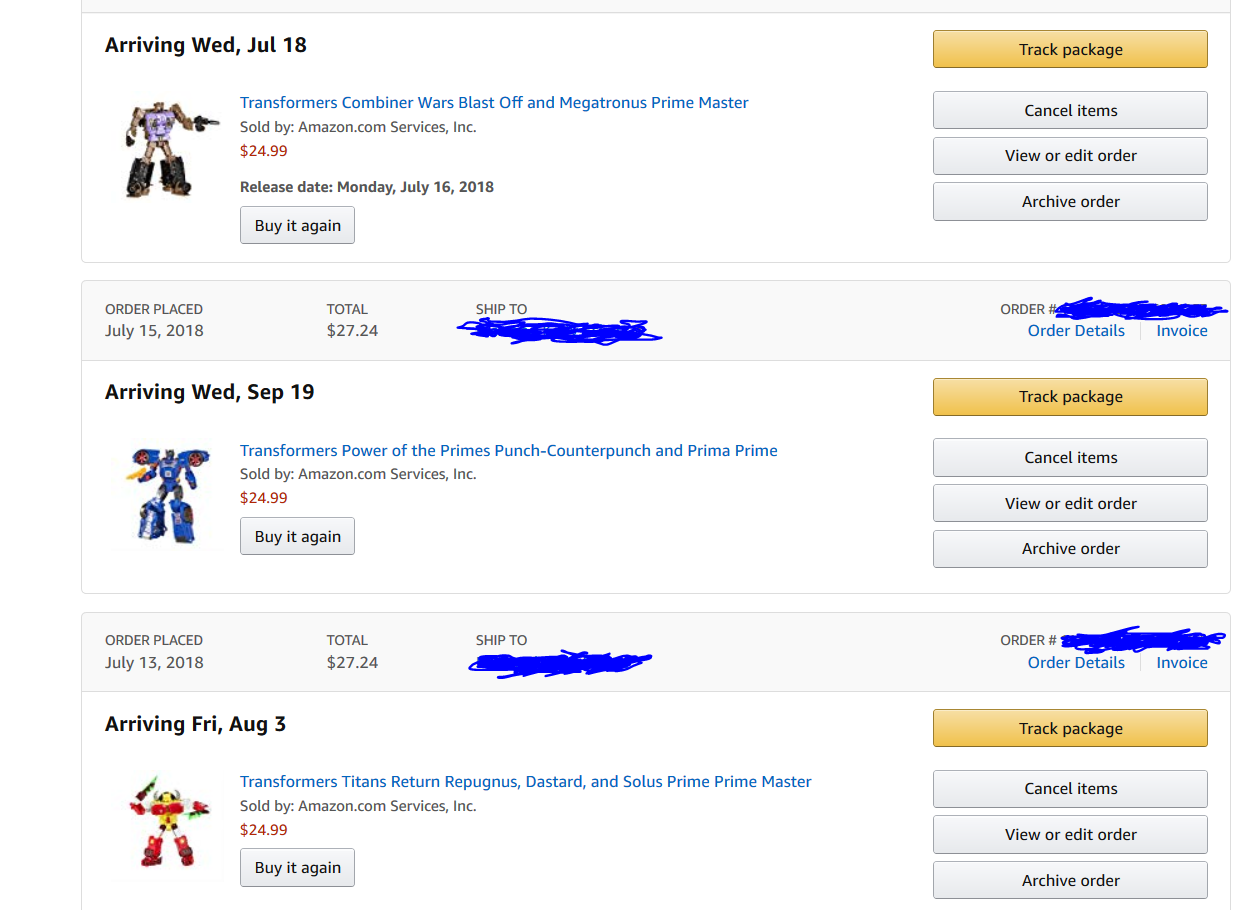View or edit the Blast Off order

point(1070,156)
